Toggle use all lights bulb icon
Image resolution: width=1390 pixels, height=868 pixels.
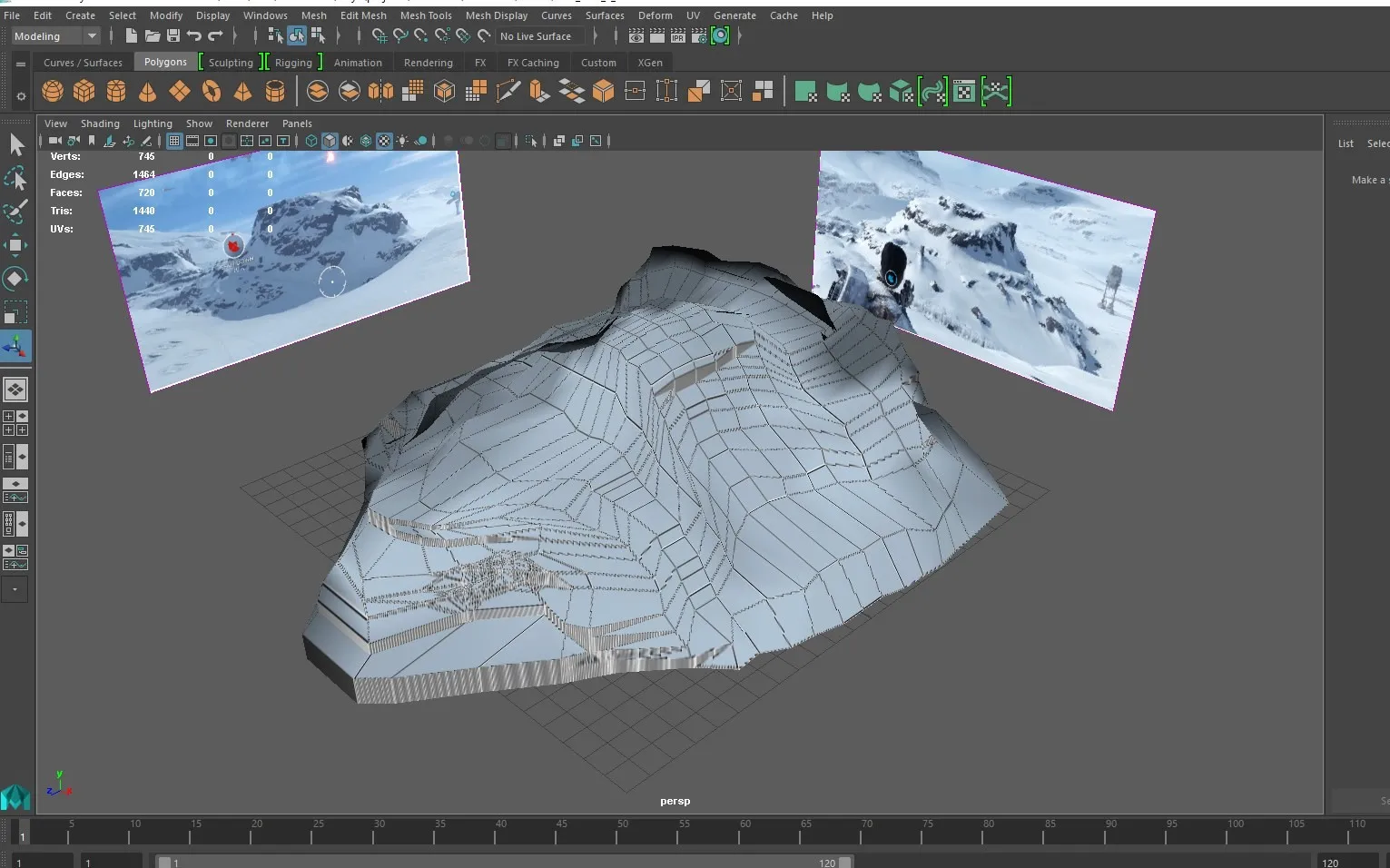[402, 141]
